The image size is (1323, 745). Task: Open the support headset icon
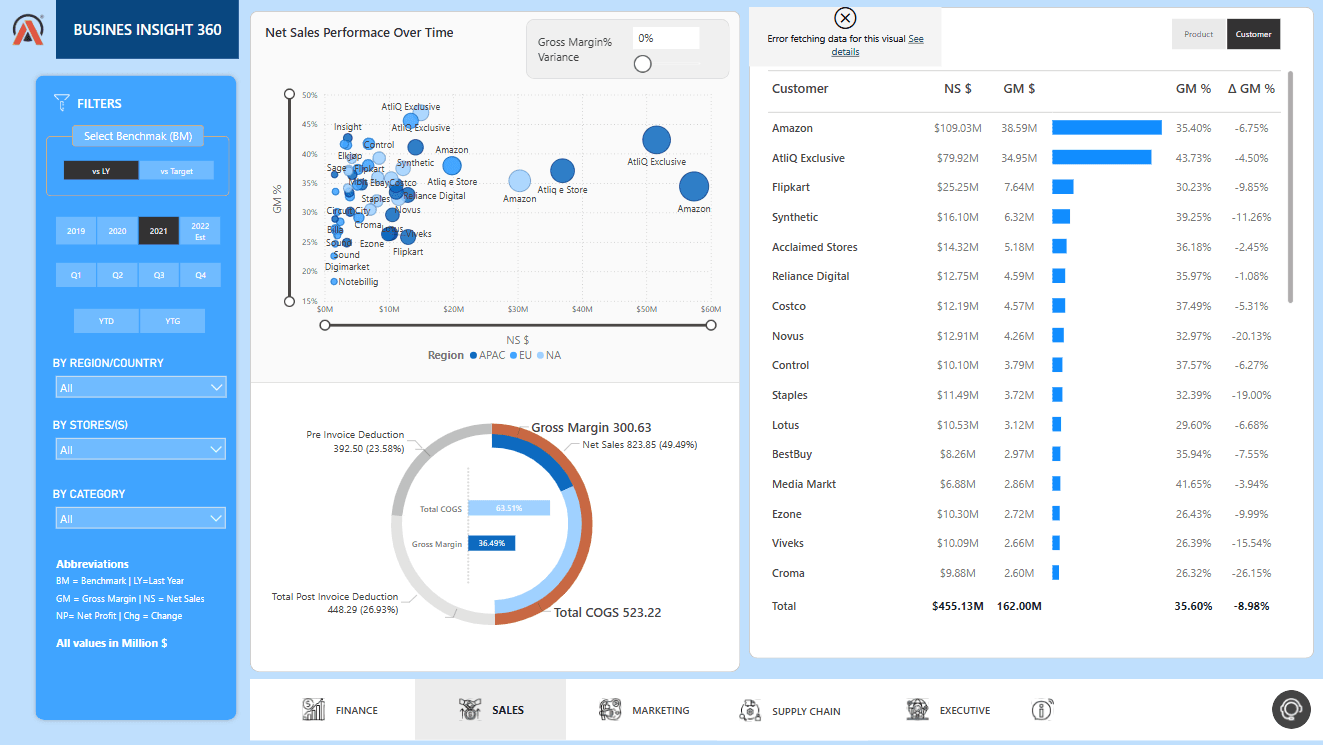[1291, 709]
